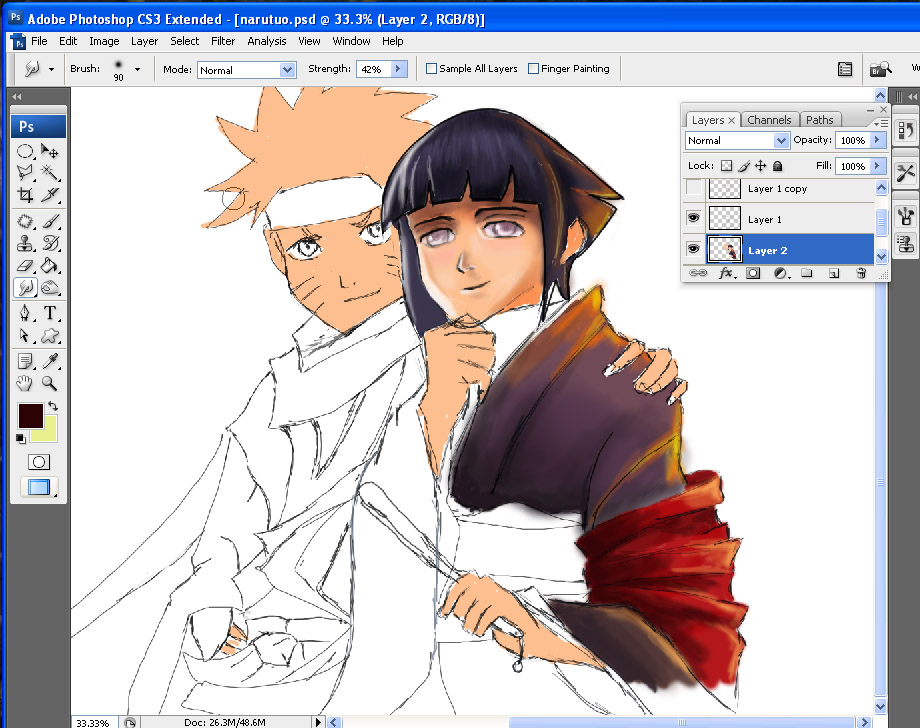Open the Bridge file browser
920x728 pixels.
(x=880, y=69)
